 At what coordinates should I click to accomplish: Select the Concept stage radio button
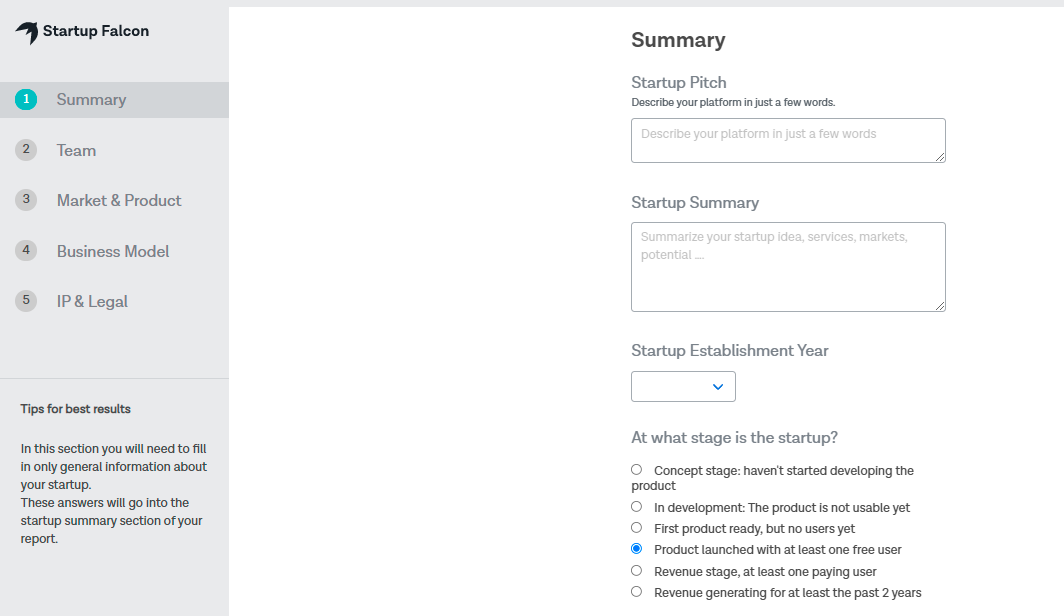point(636,469)
